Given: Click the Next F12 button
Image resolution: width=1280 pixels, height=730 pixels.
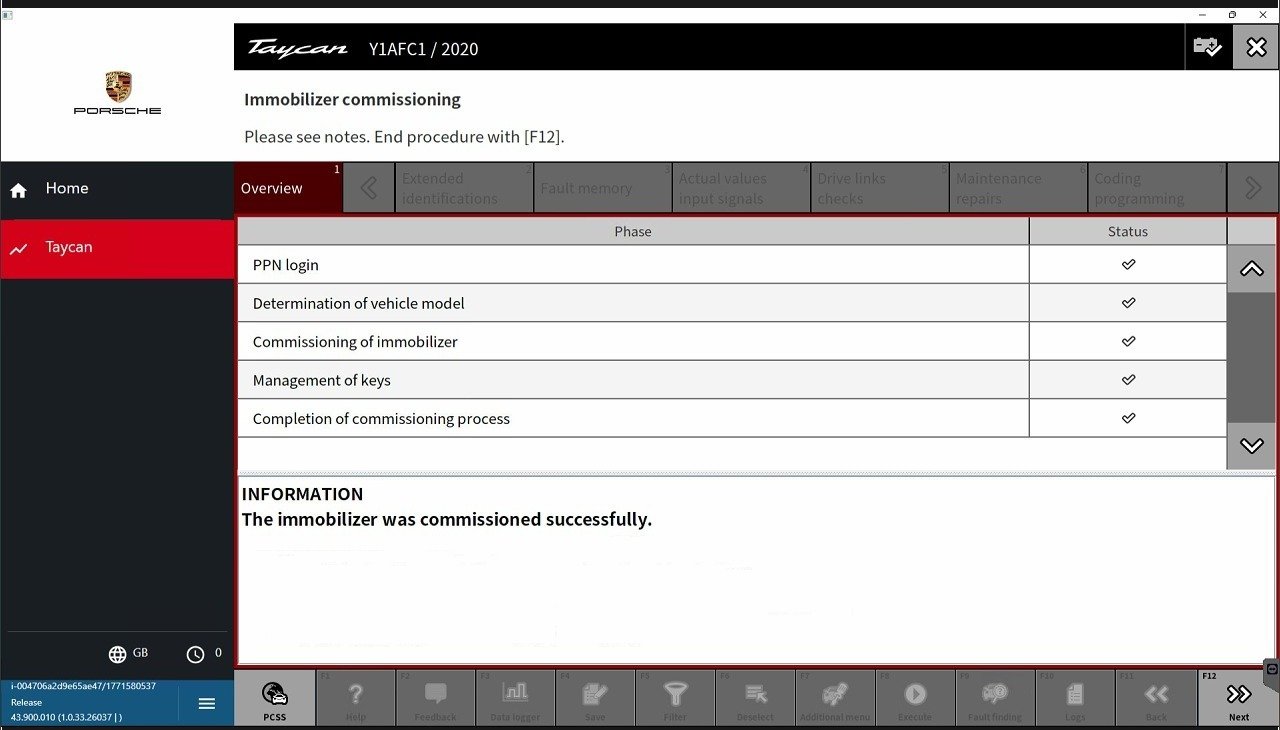Looking at the screenshot, I should [1238, 698].
